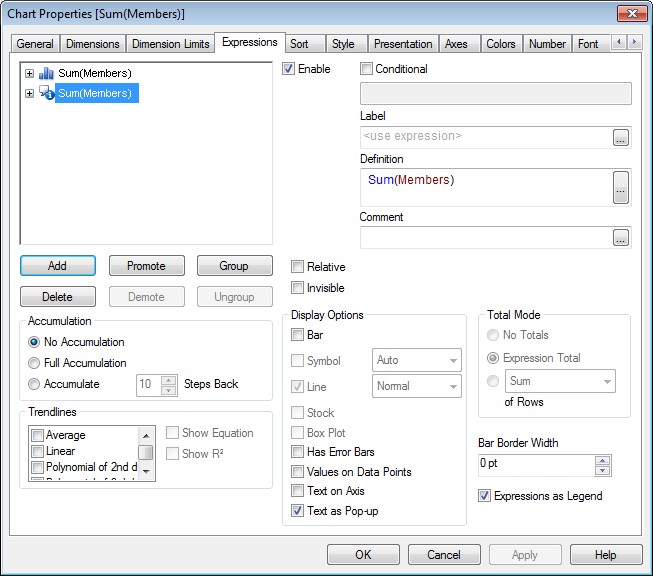
Task: Select the Accumulate steps back radio button
Action: pos(34,384)
